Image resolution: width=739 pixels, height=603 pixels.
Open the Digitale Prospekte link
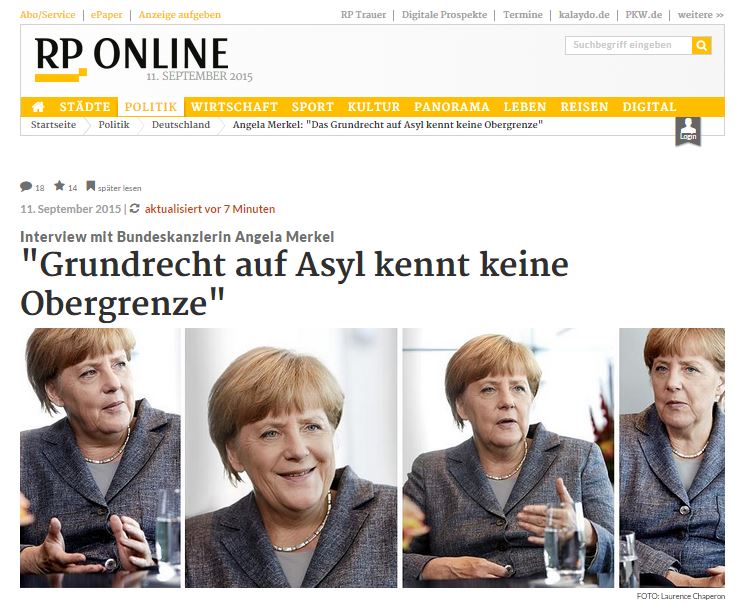pyautogui.click(x=444, y=15)
